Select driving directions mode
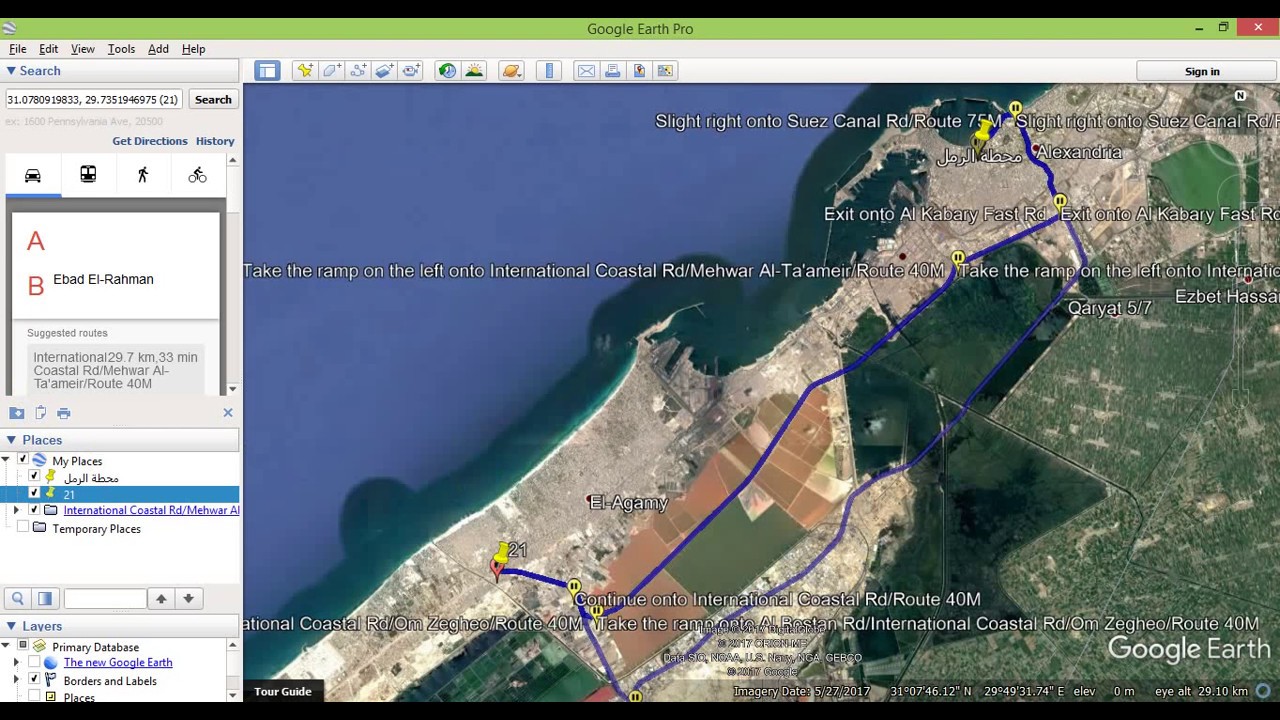The image size is (1280, 720). point(33,175)
